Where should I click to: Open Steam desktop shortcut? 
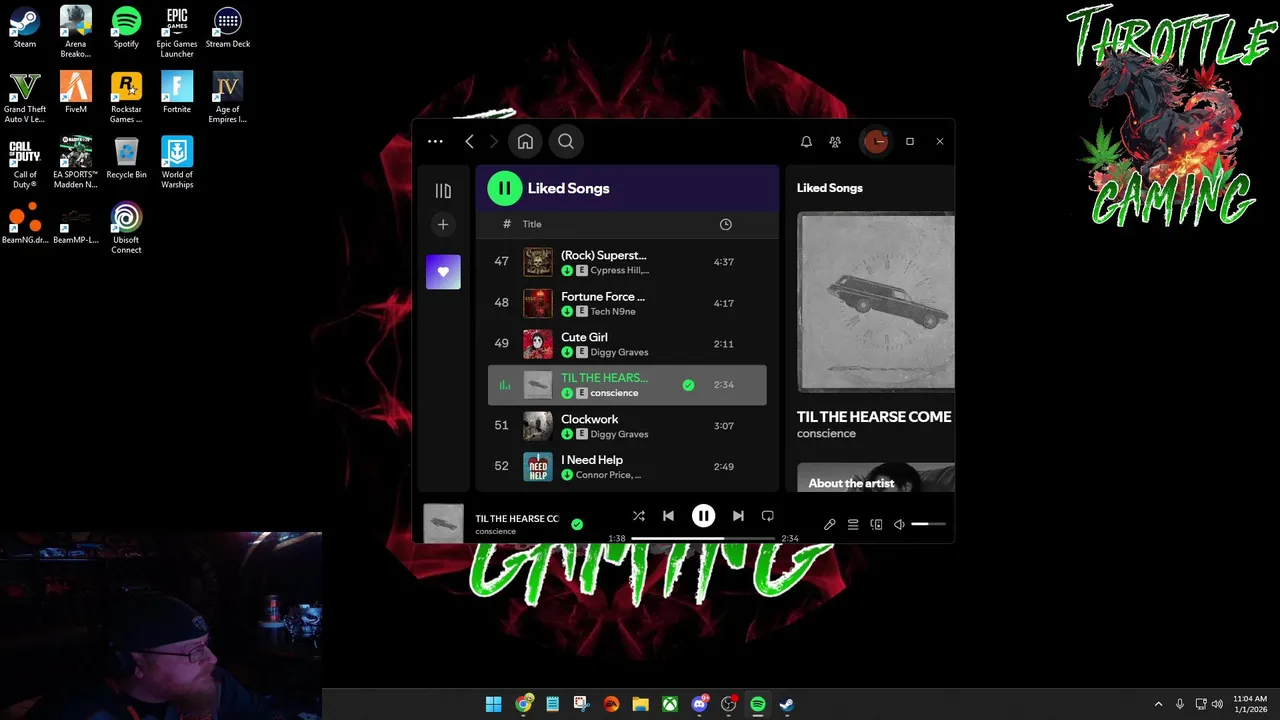pyautogui.click(x=24, y=27)
